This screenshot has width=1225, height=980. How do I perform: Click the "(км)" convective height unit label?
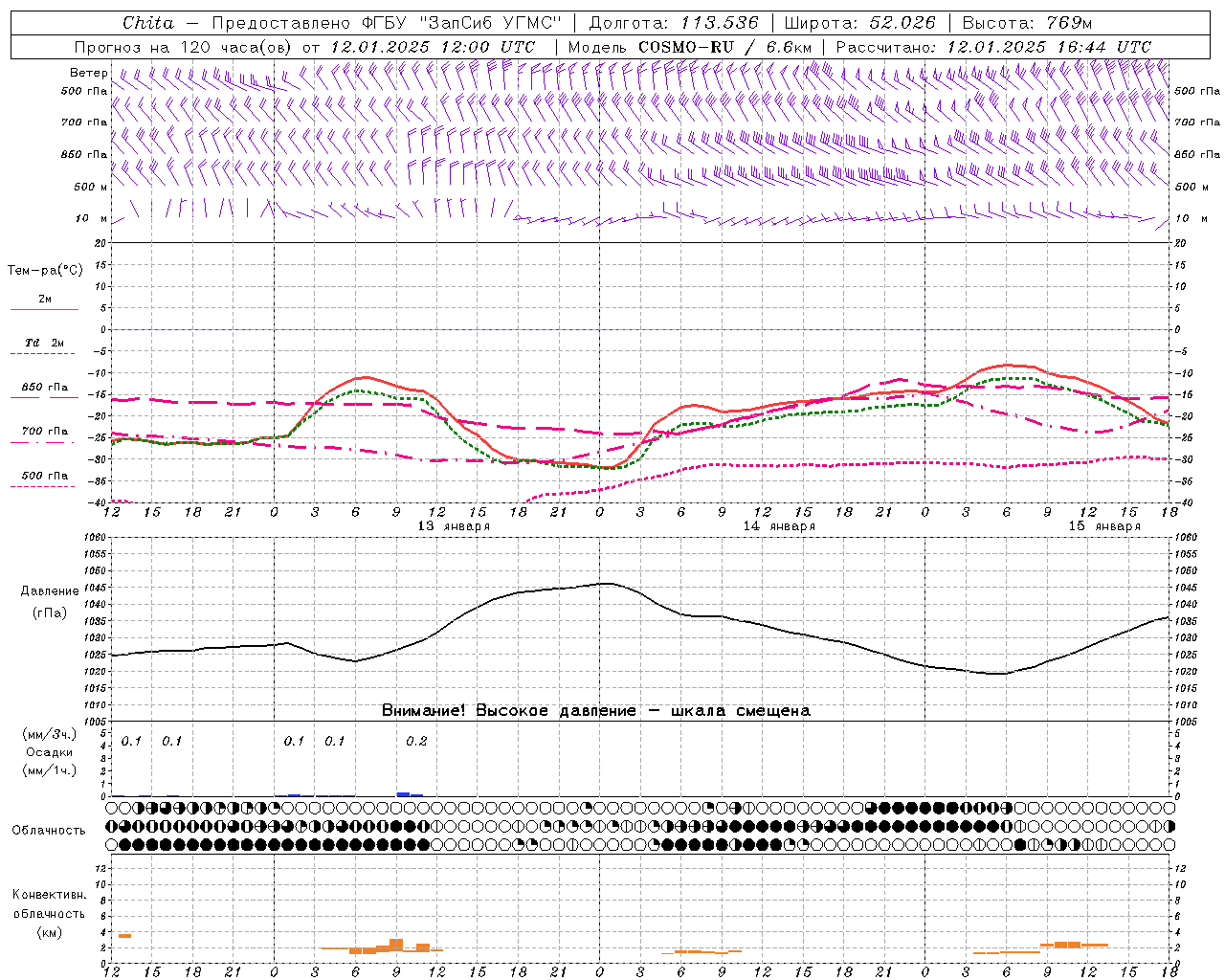click(49, 932)
